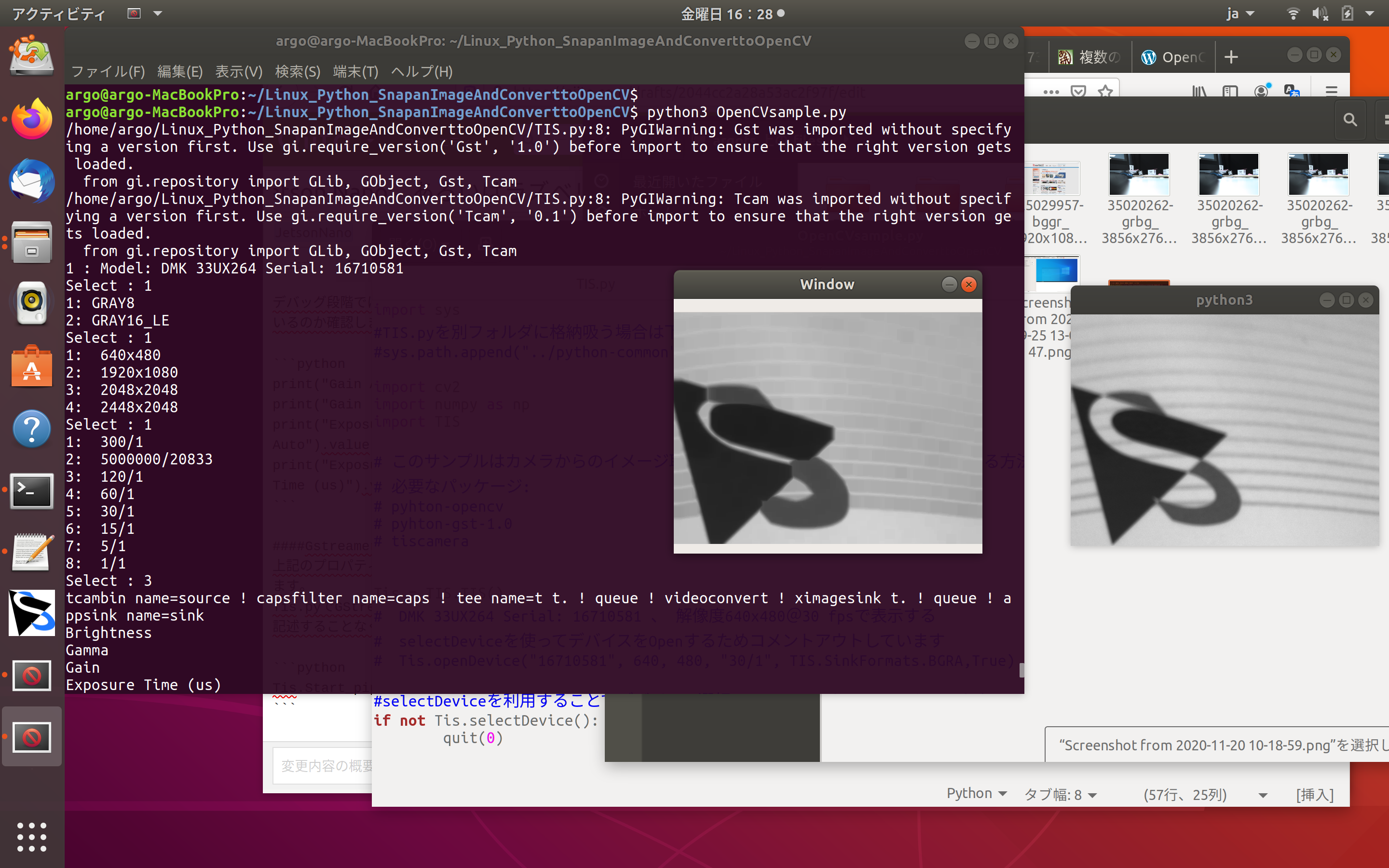Open the ファイル(F) terminal menu

click(x=108, y=72)
